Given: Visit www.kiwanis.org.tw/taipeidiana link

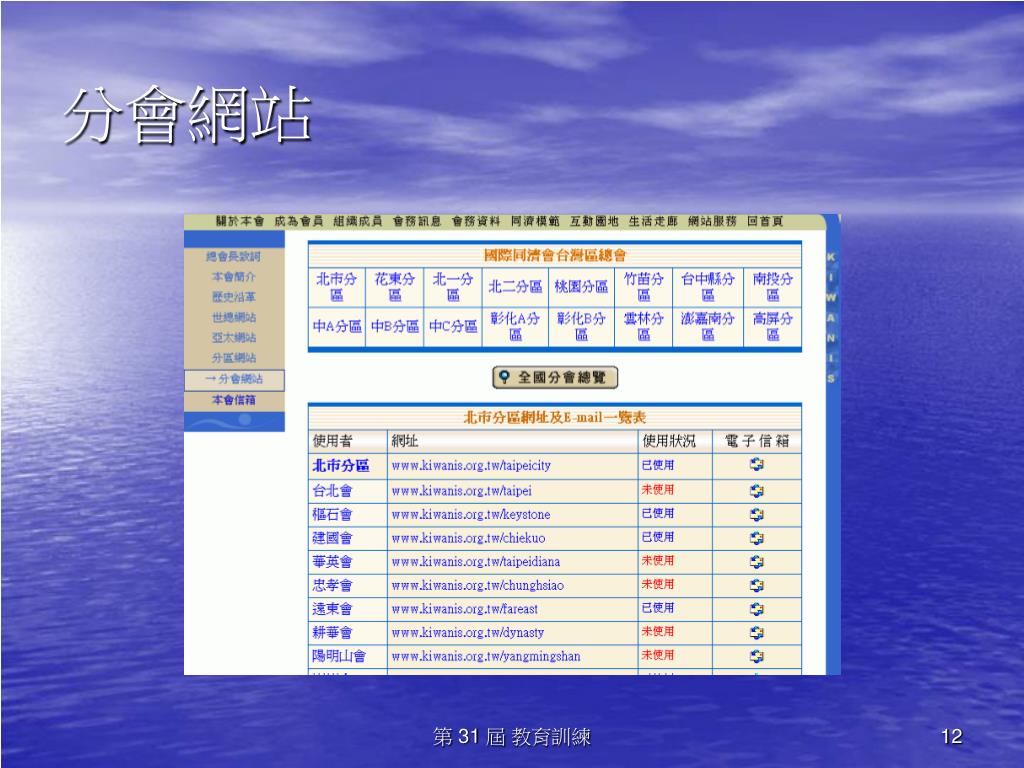Looking at the screenshot, I should tap(475, 562).
